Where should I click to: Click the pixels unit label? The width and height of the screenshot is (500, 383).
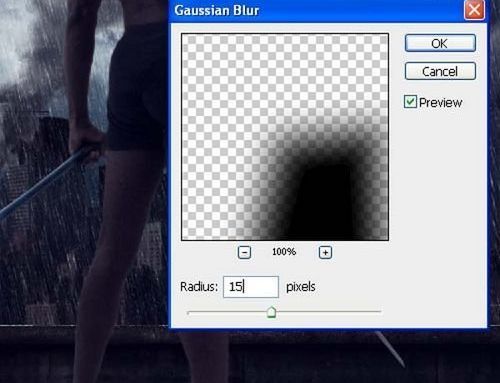(x=301, y=287)
